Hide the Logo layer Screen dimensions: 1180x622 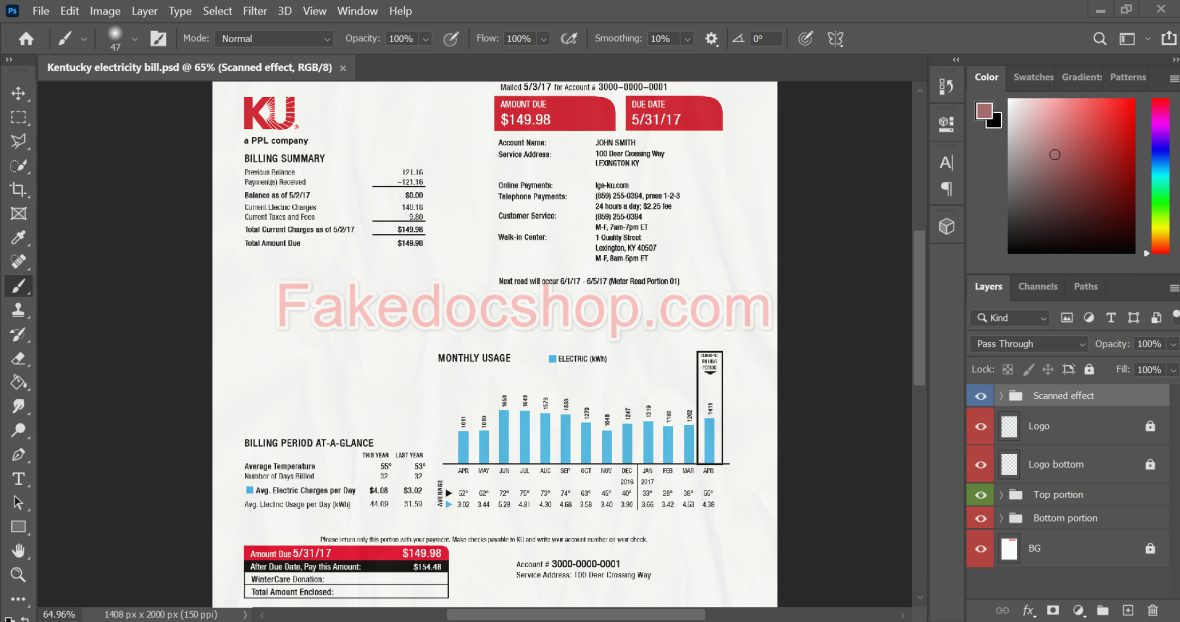click(981, 426)
